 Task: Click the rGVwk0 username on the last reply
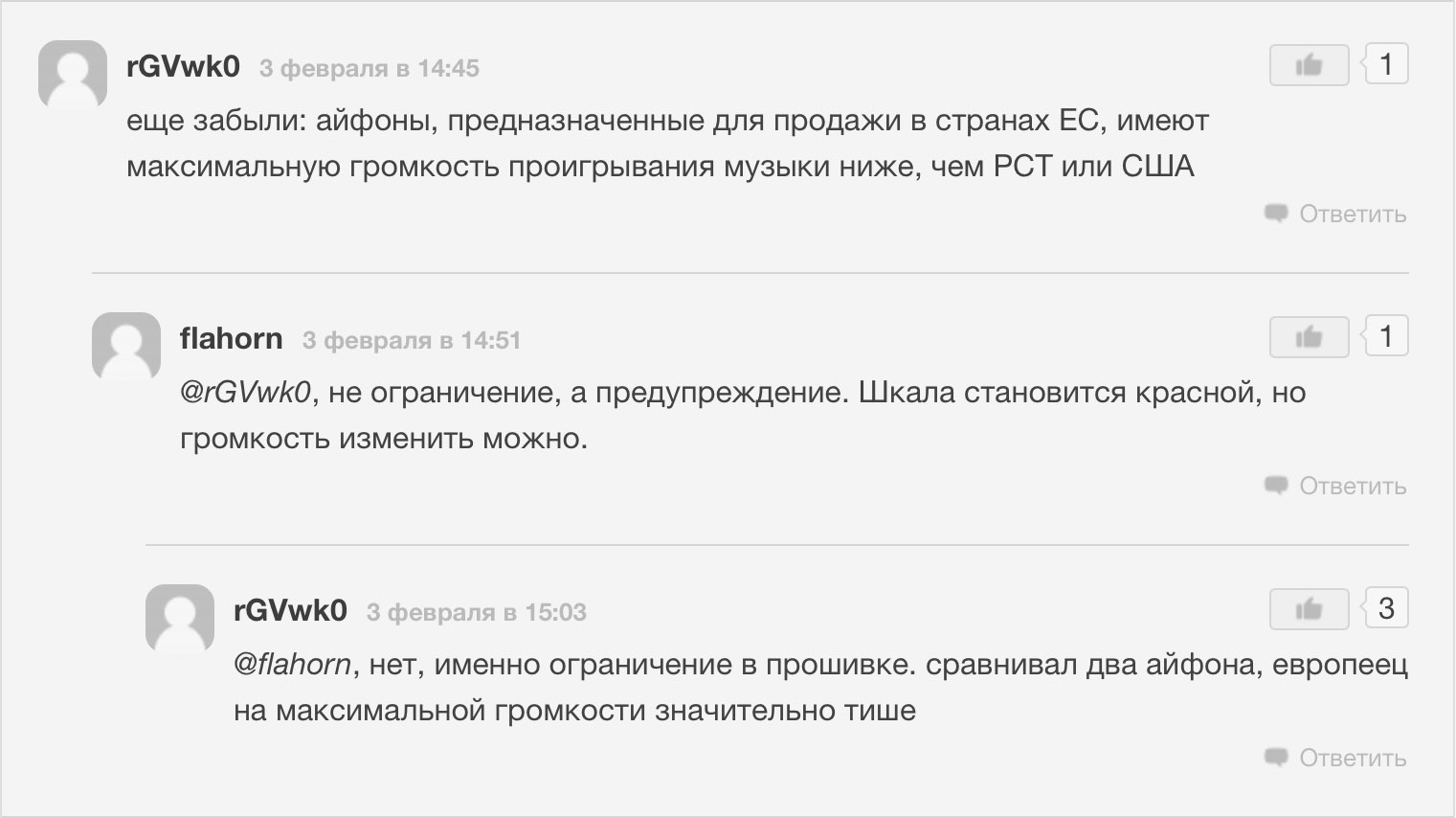point(290,611)
